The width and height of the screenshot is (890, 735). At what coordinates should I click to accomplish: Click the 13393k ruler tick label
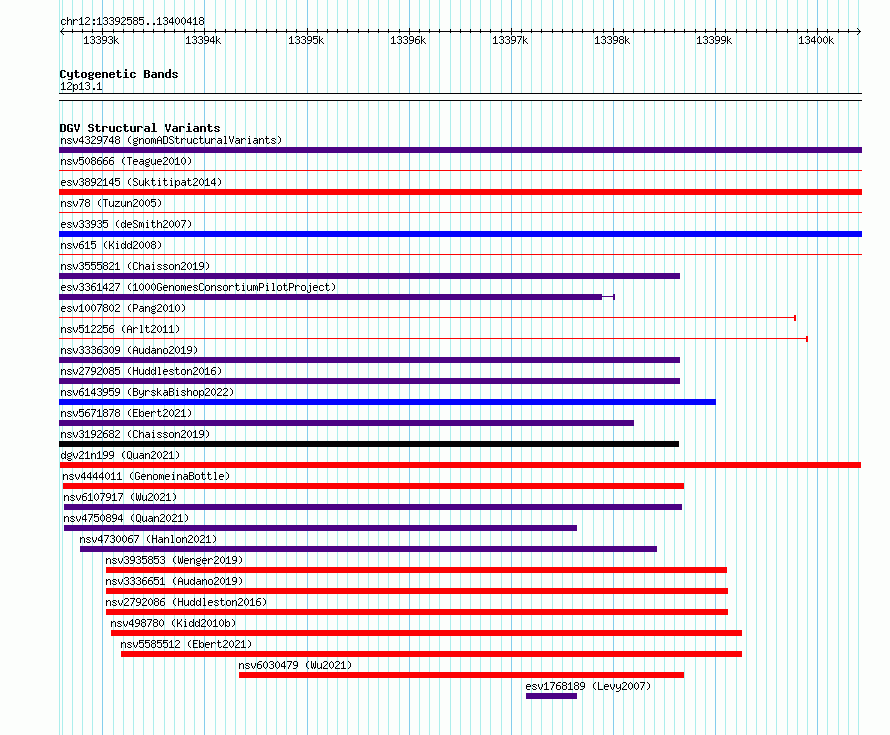pyautogui.click(x=101, y=40)
